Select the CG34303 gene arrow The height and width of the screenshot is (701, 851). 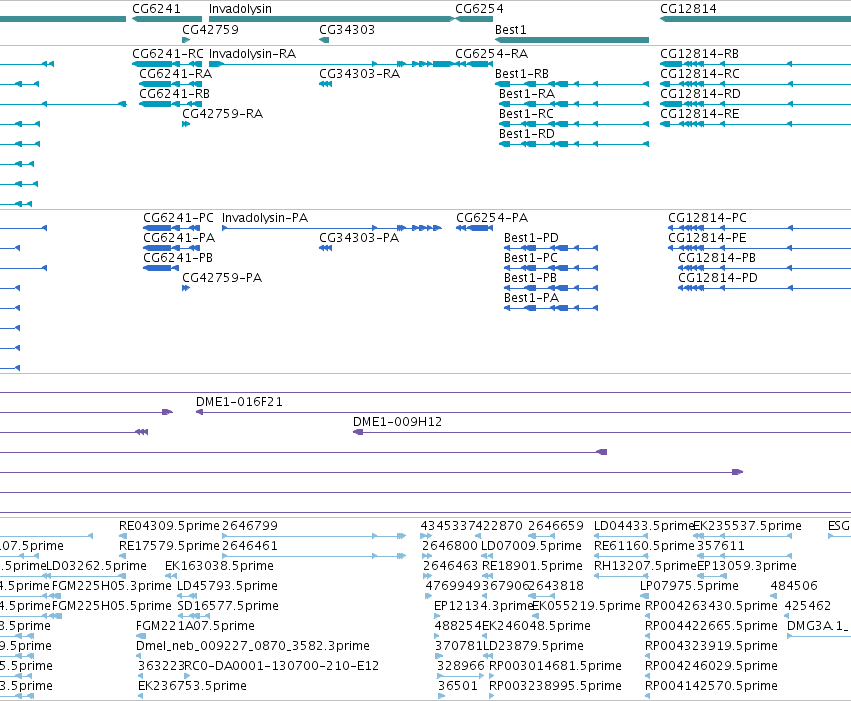pos(324,40)
